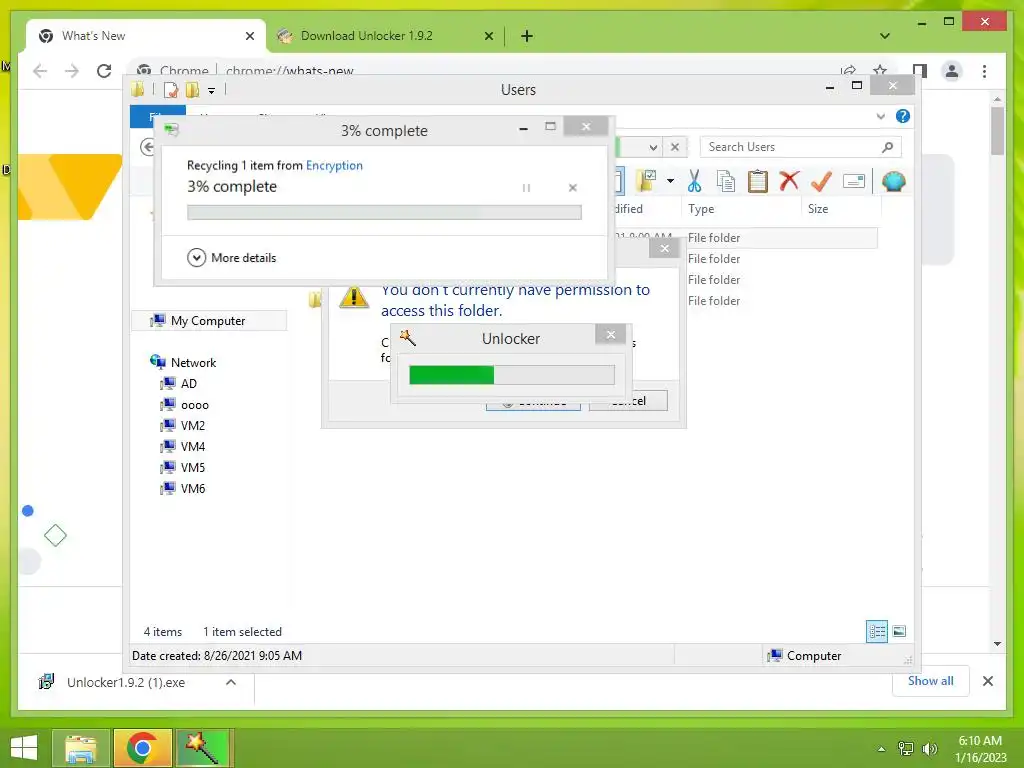Select Network in navigation pane

tap(184, 362)
